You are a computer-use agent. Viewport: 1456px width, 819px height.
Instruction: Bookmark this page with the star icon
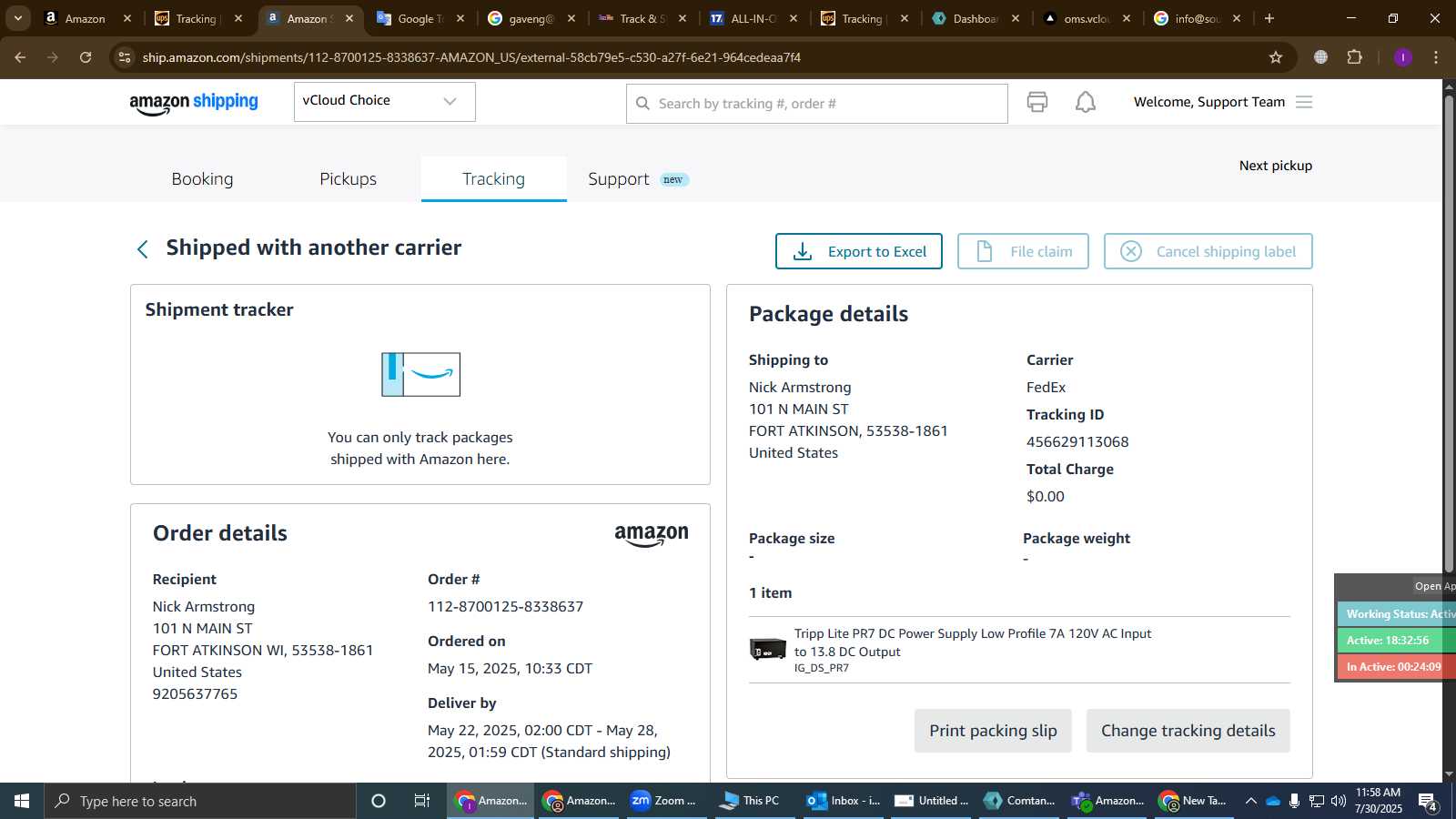1276,57
